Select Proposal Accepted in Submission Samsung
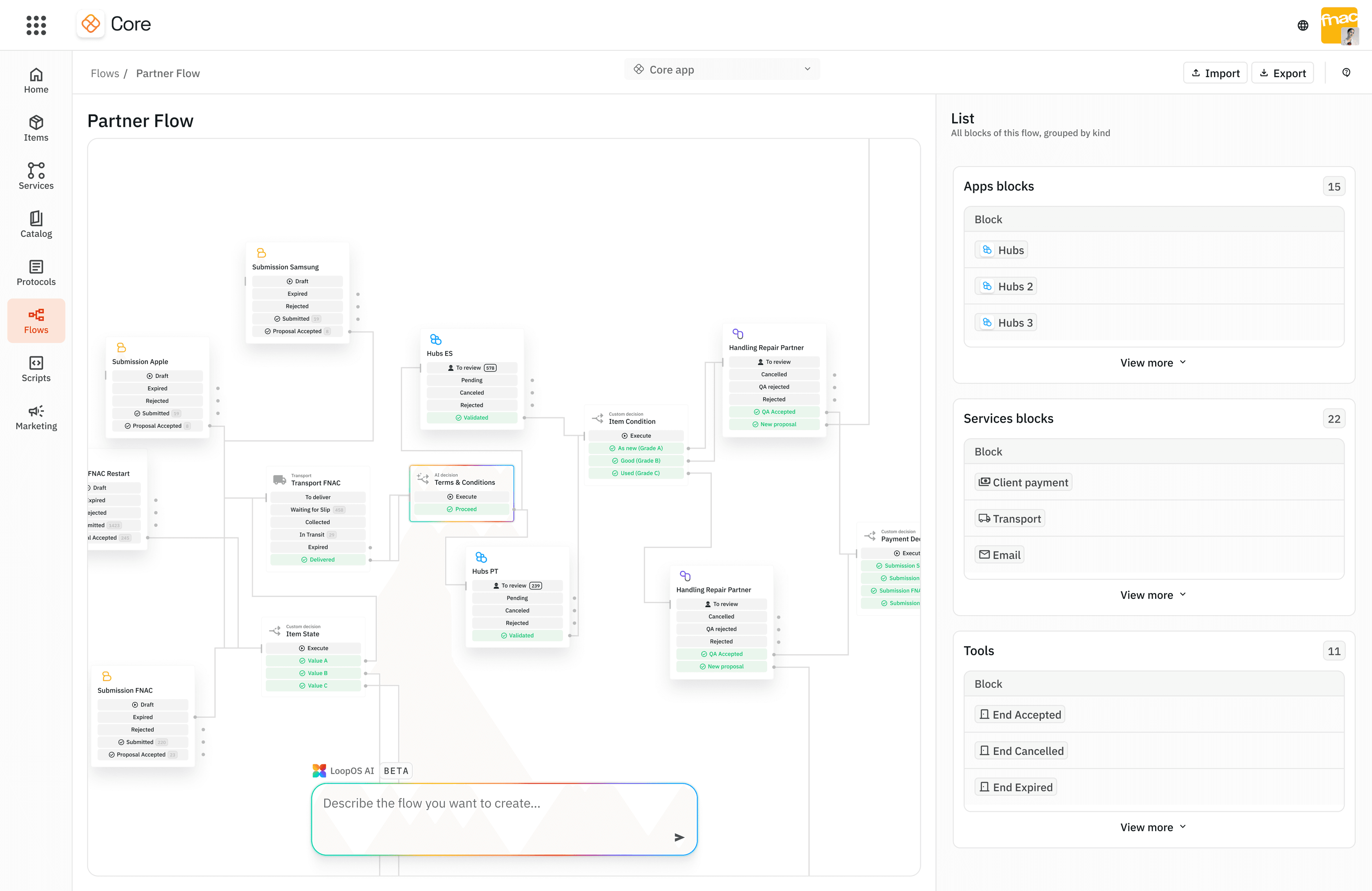Screen dimensions: 1372x891 coord(298,332)
